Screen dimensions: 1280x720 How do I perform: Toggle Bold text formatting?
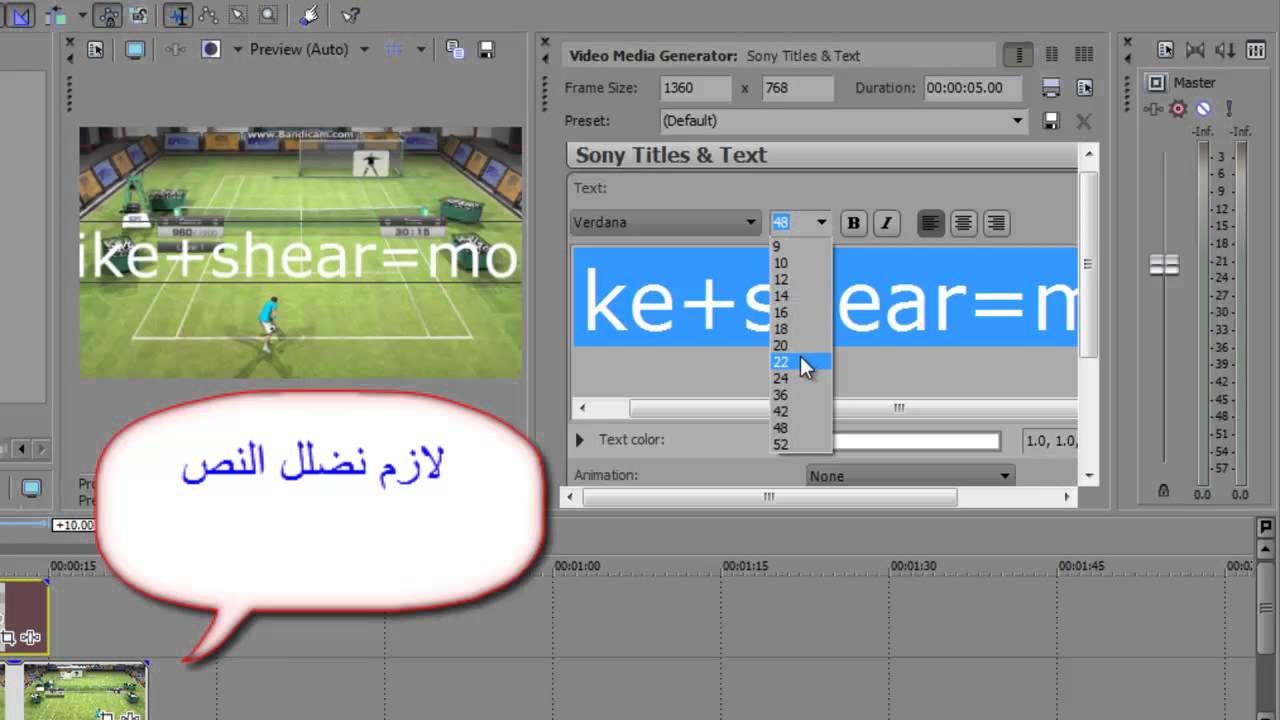click(853, 223)
